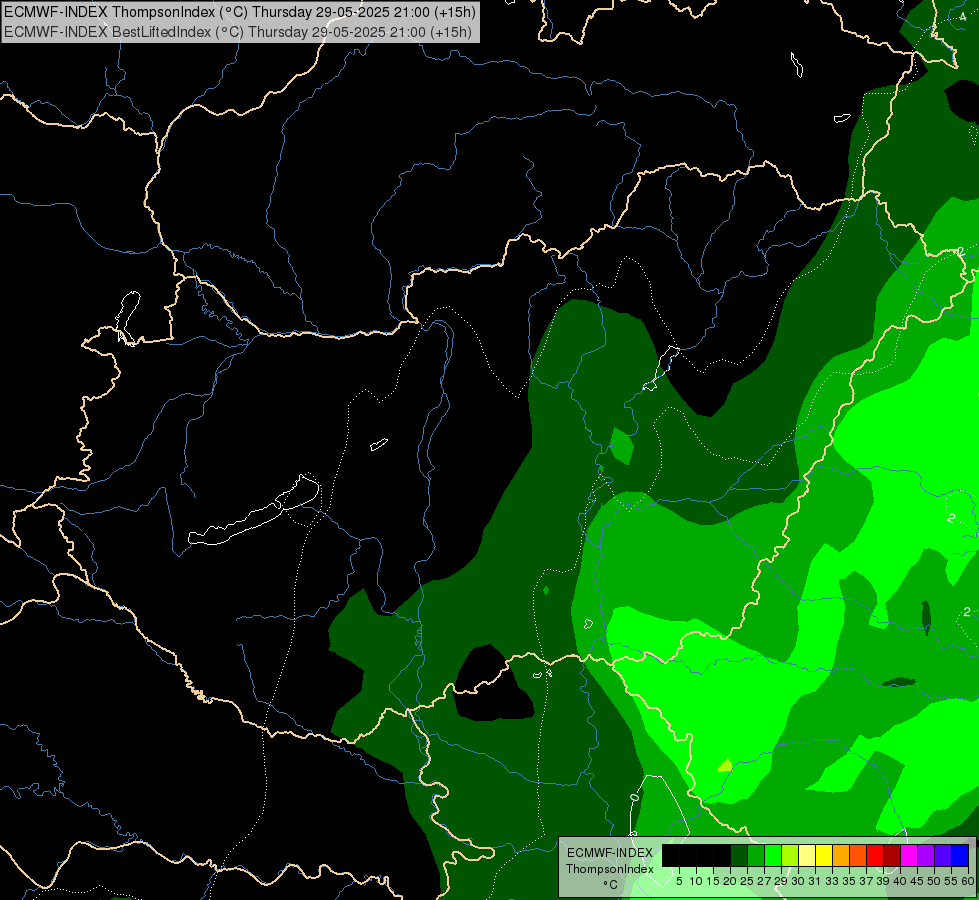Image resolution: width=979 pixels, height=900 pixels.
Task: Click the dark green 20-25 legend swatch
Action: point(739,855)
